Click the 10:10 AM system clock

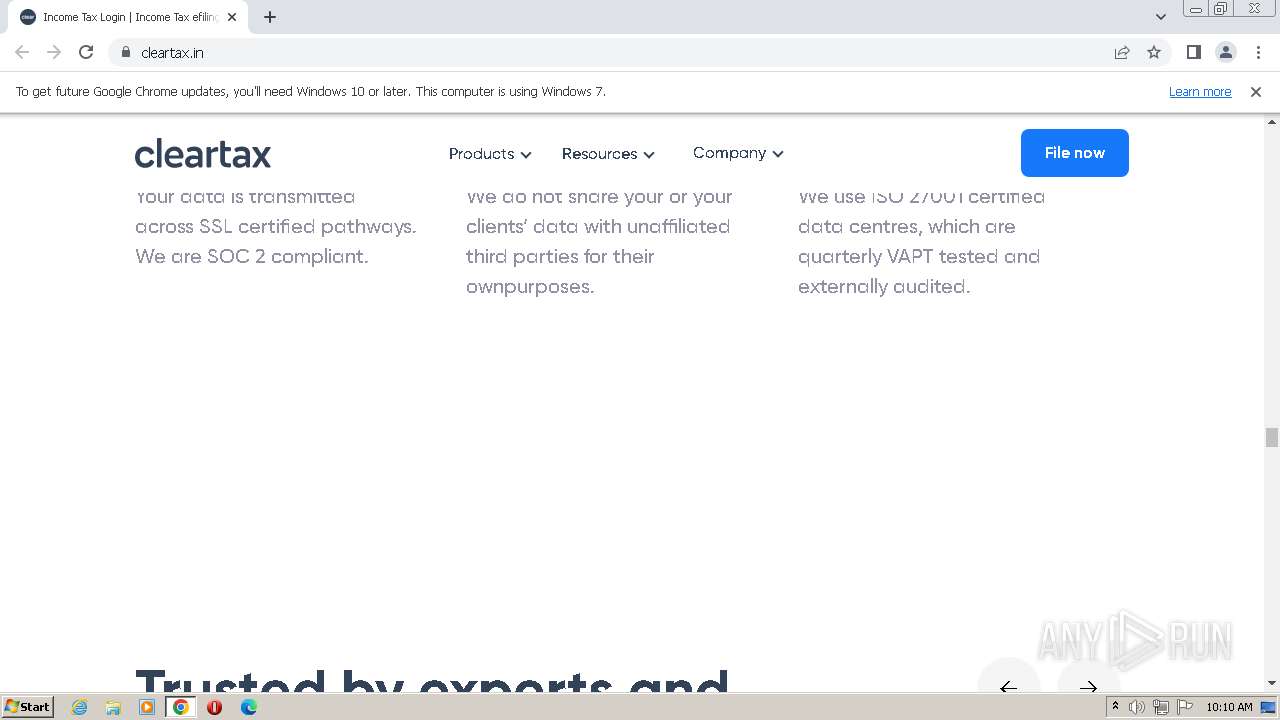(1229, 707)
